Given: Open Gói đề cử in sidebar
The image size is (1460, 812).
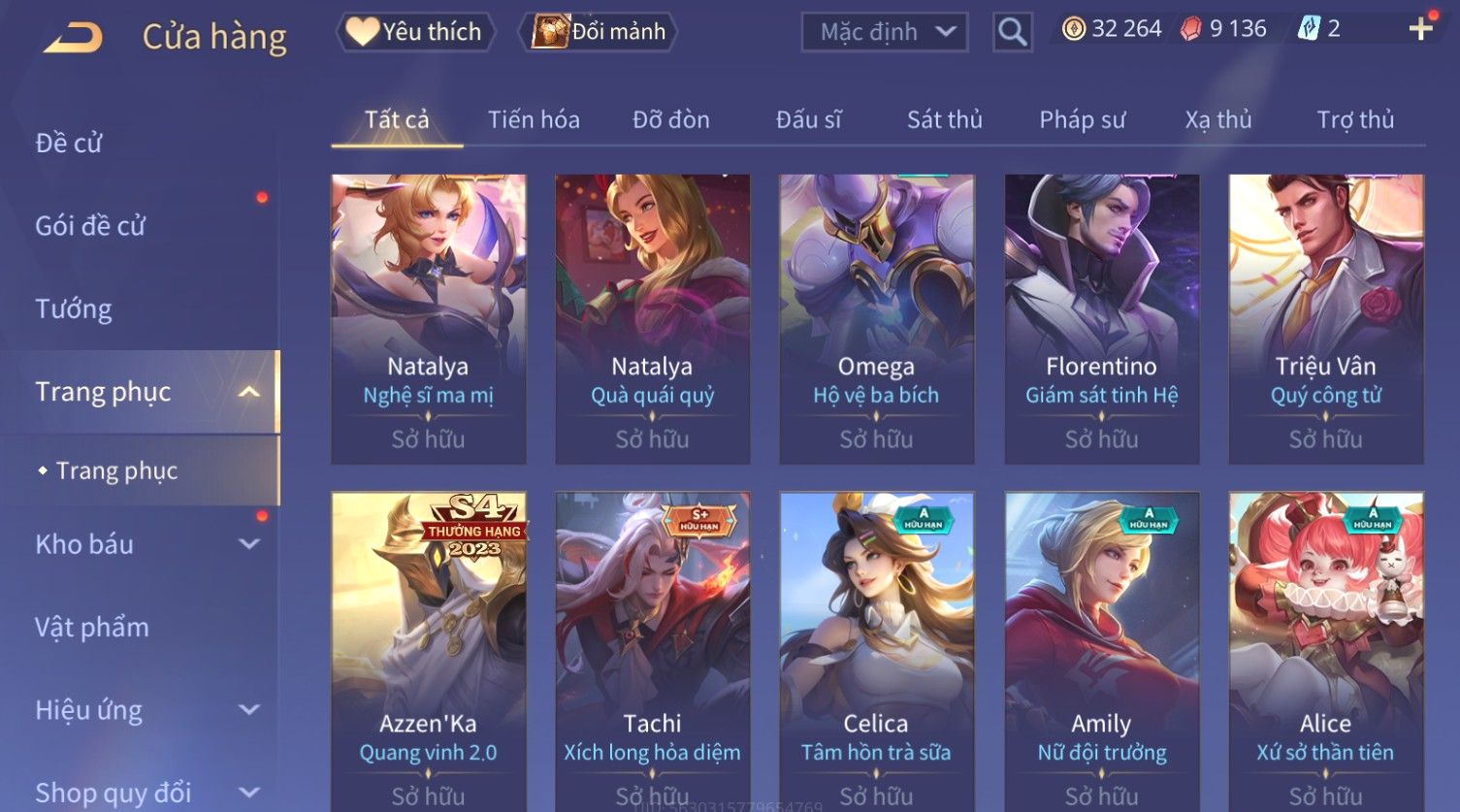Looking at the screenshot, I should [x=90, y=226].
